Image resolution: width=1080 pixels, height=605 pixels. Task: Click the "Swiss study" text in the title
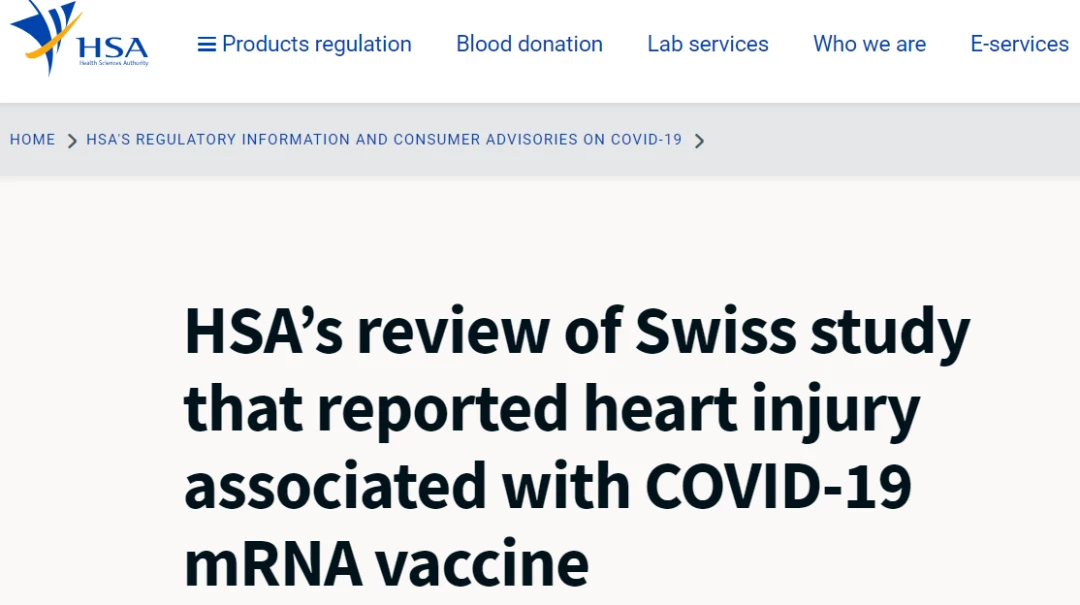[802, 333]
